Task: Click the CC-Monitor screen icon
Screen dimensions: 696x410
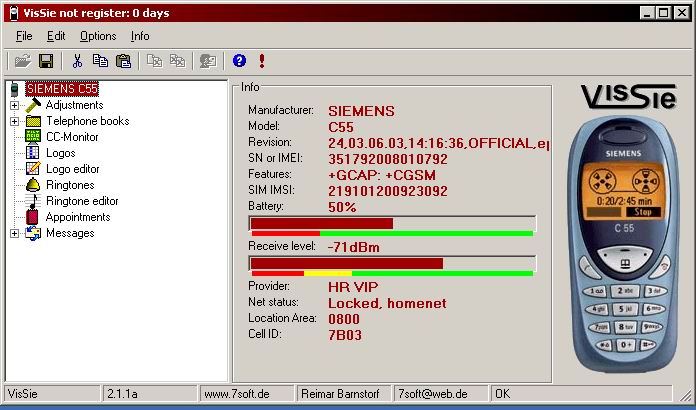Action: pos(33,137)
